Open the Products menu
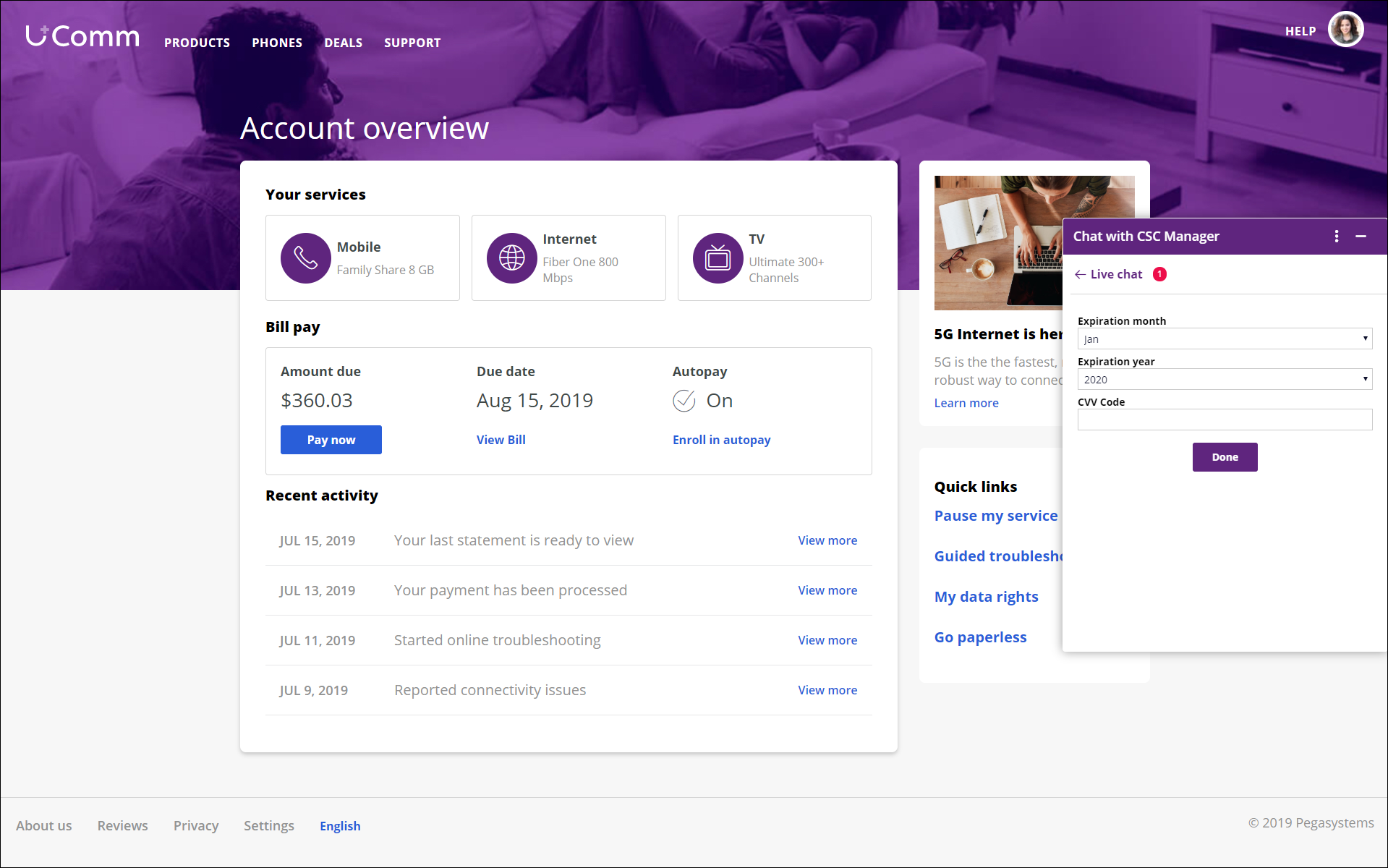 click(x=197, y=43)
